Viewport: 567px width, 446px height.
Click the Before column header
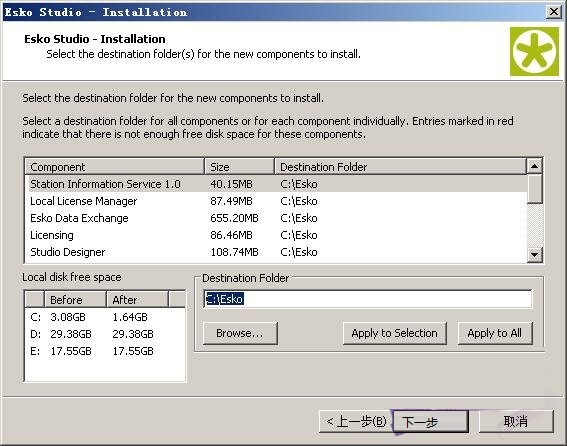click(76, 300)
